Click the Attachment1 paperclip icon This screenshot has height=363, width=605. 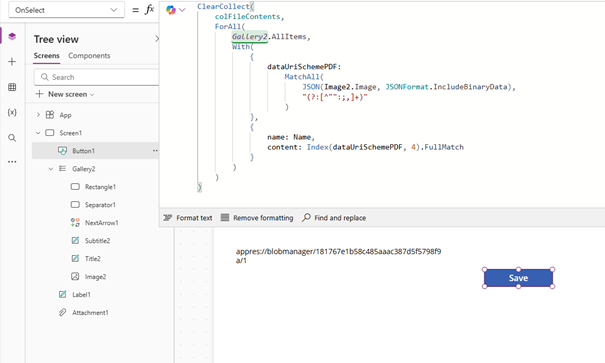62,312
